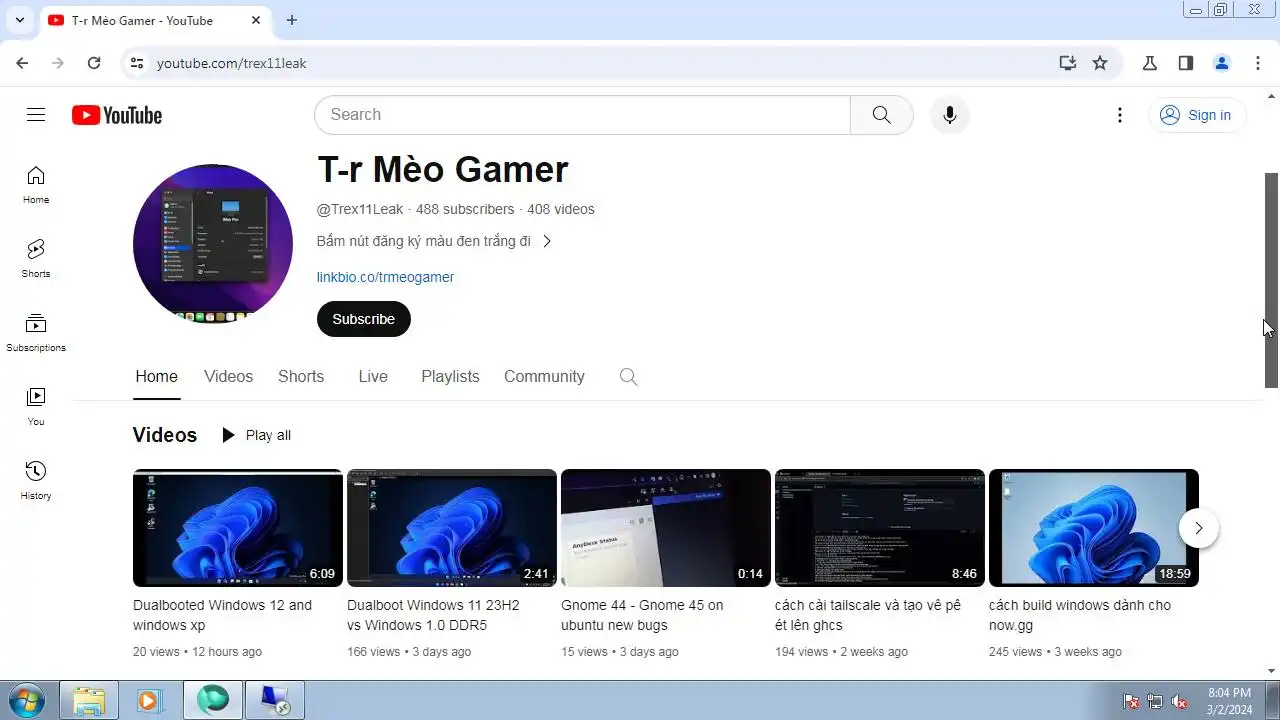Open Dualbooted Windows 12 video thumbnail
Screen dimensions: 1280x720
(x=238, y=528)
